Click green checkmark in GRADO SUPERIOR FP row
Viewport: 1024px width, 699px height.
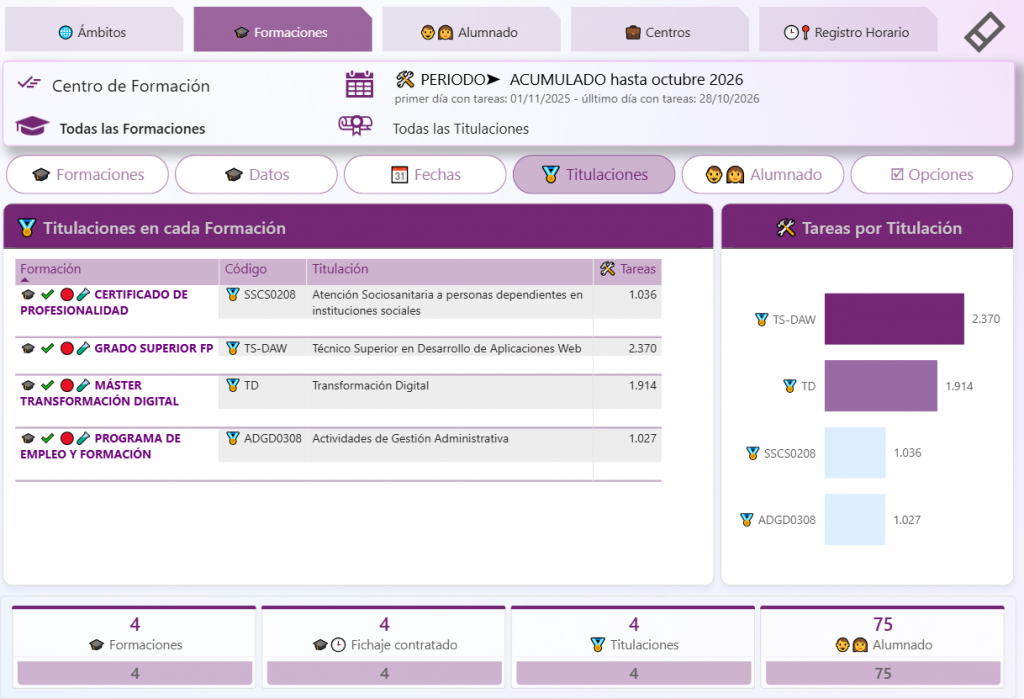47,348
